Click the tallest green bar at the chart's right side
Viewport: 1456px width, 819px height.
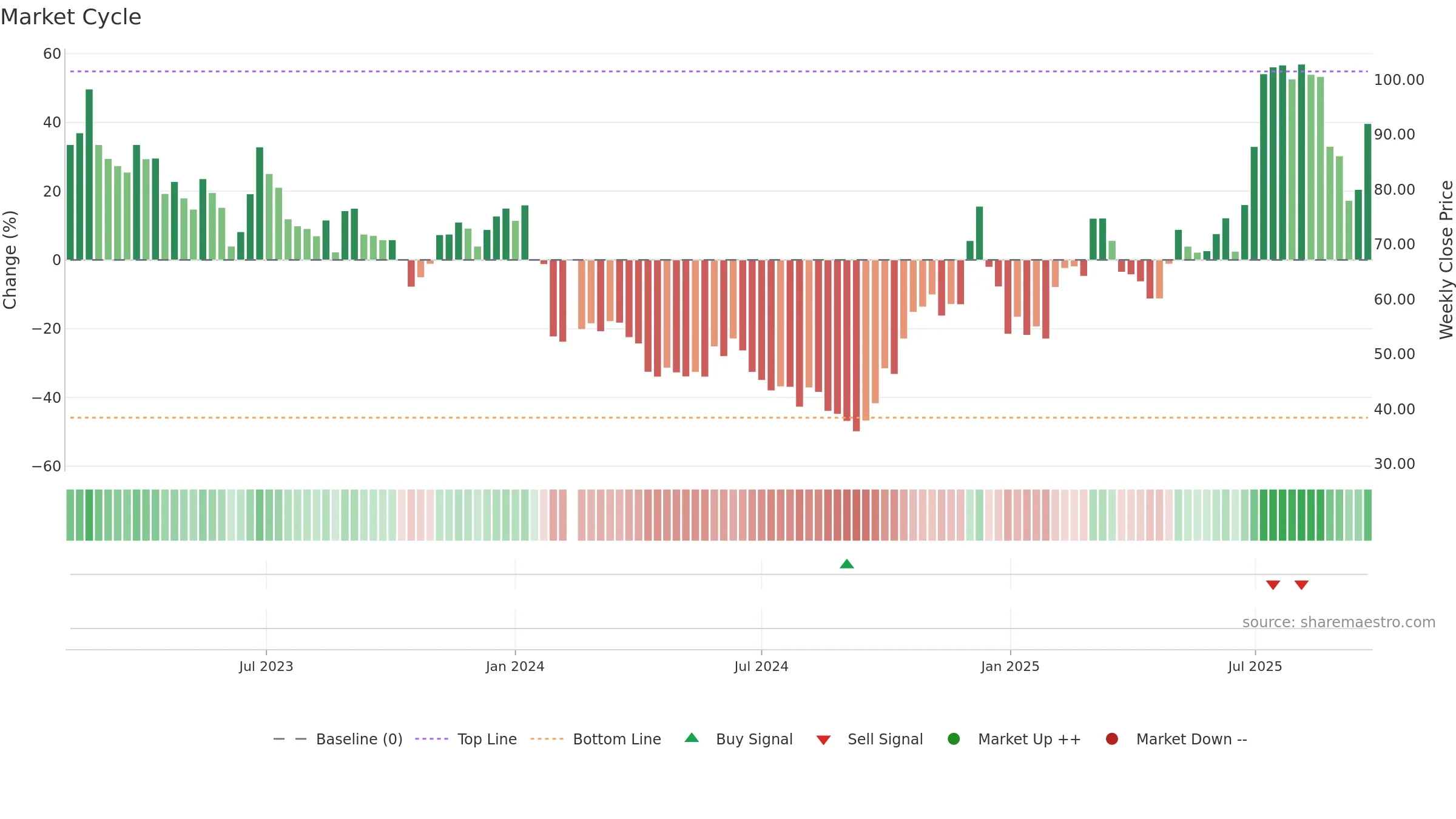coord(1301,162)
